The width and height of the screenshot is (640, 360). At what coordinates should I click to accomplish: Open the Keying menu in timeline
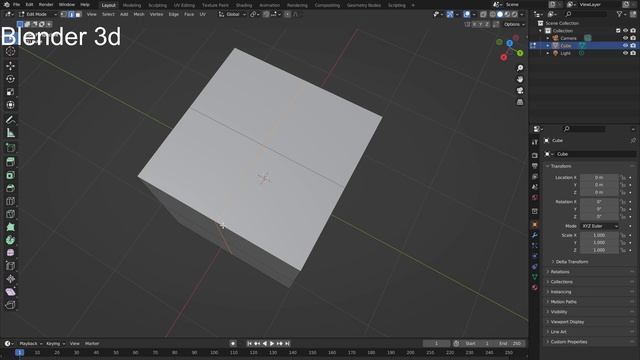point(55,344)
